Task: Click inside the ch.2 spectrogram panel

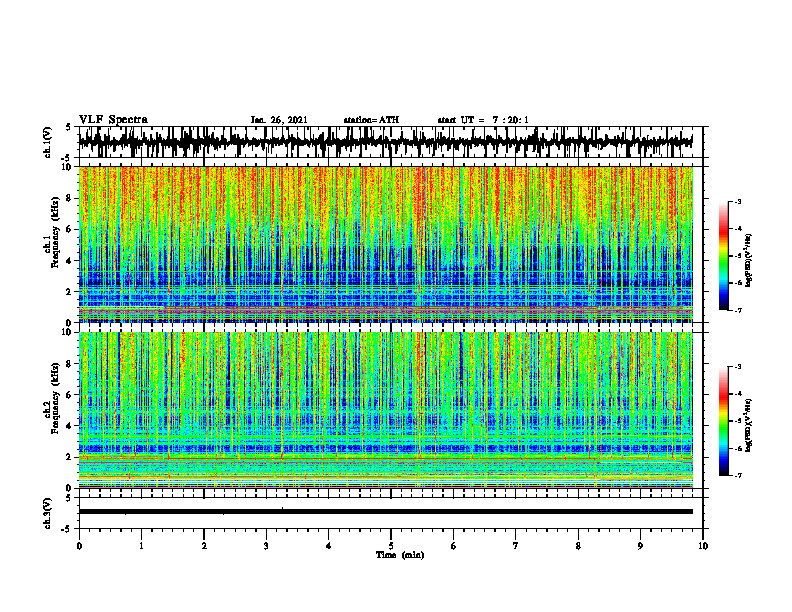Action: (385, 410)
